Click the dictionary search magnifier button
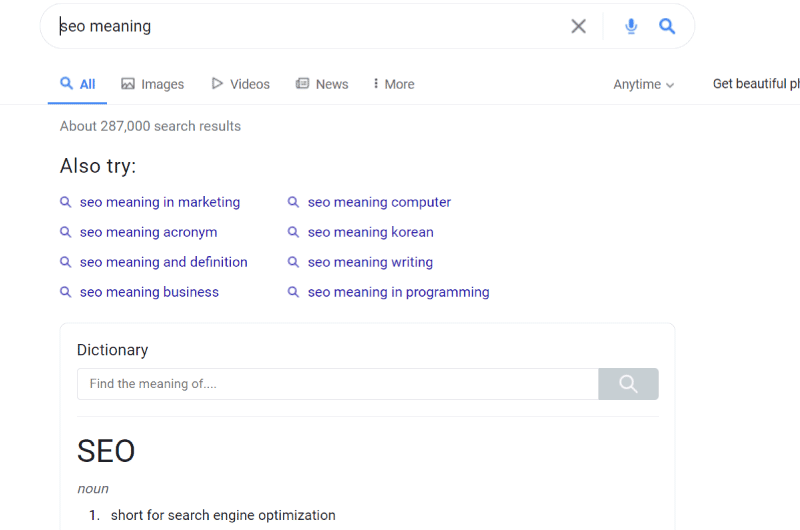 628,384
